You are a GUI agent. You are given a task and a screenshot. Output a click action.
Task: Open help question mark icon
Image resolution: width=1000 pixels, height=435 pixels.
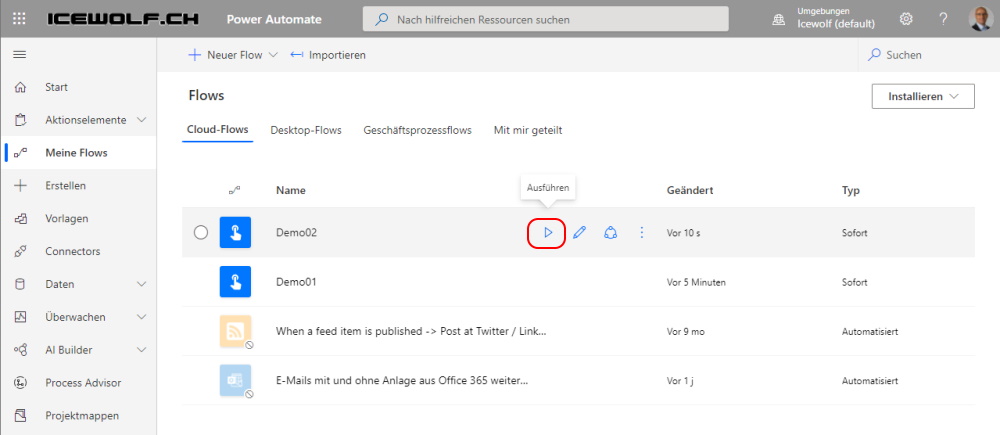[943, 19]
